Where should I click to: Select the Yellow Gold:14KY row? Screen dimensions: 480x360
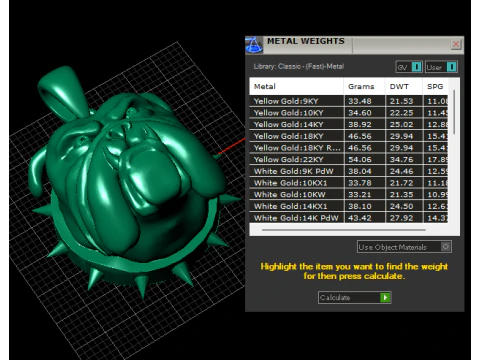point(348,124)
